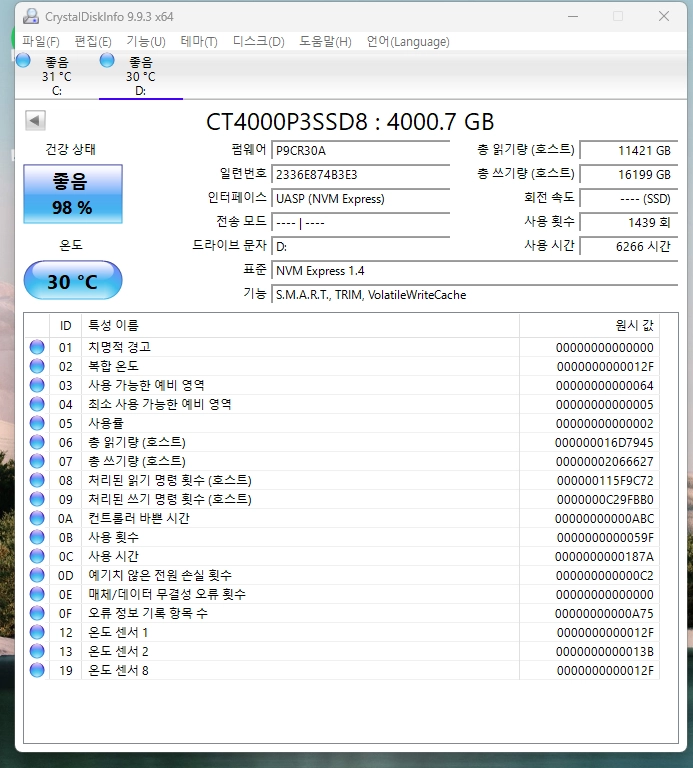The width and height of the screenshot is (693, 768).
Task: Click the features field S.M.A.R.T., TRIM, VolatileWriteCache
Action: 475,294
